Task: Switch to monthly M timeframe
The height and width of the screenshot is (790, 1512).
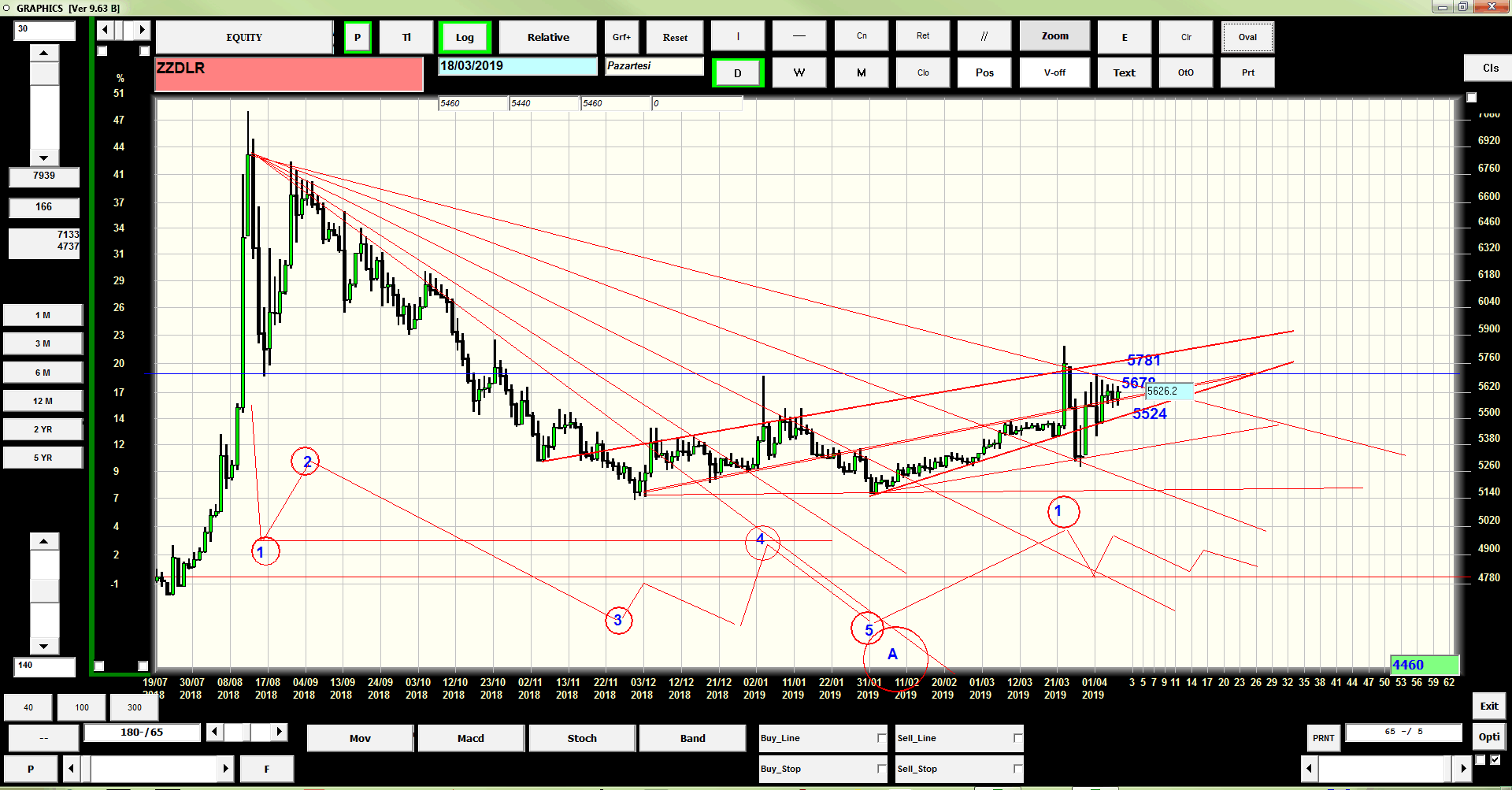Action: coord(862,72)
